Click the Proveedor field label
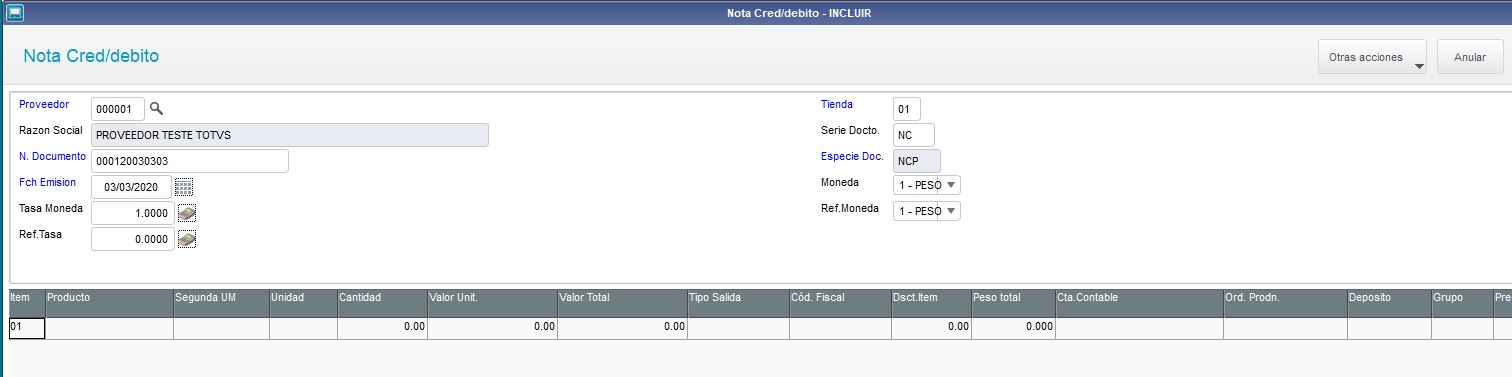1512x377 pixels. point(44,104)
